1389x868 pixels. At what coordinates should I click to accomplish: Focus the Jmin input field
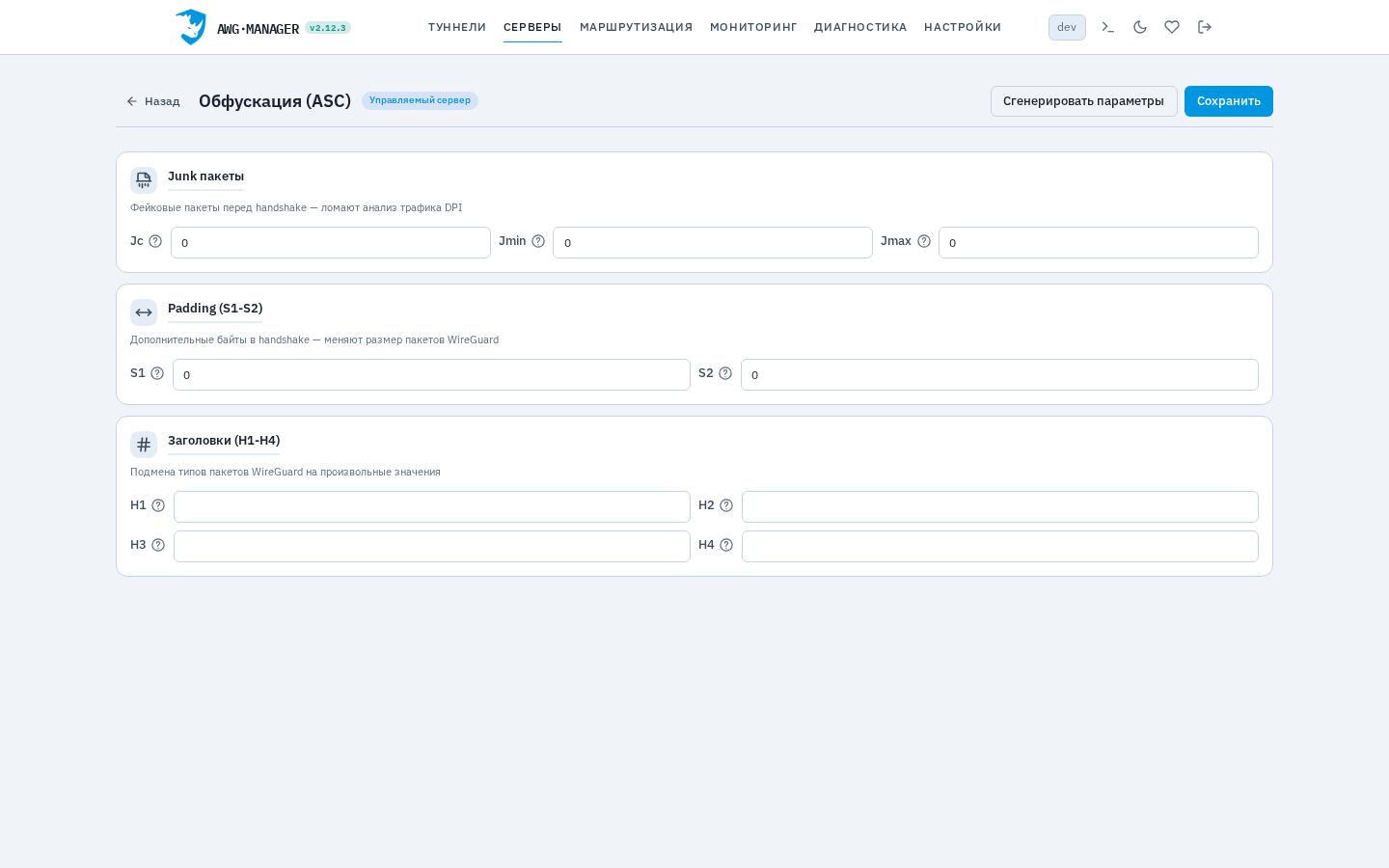point(713,242)
